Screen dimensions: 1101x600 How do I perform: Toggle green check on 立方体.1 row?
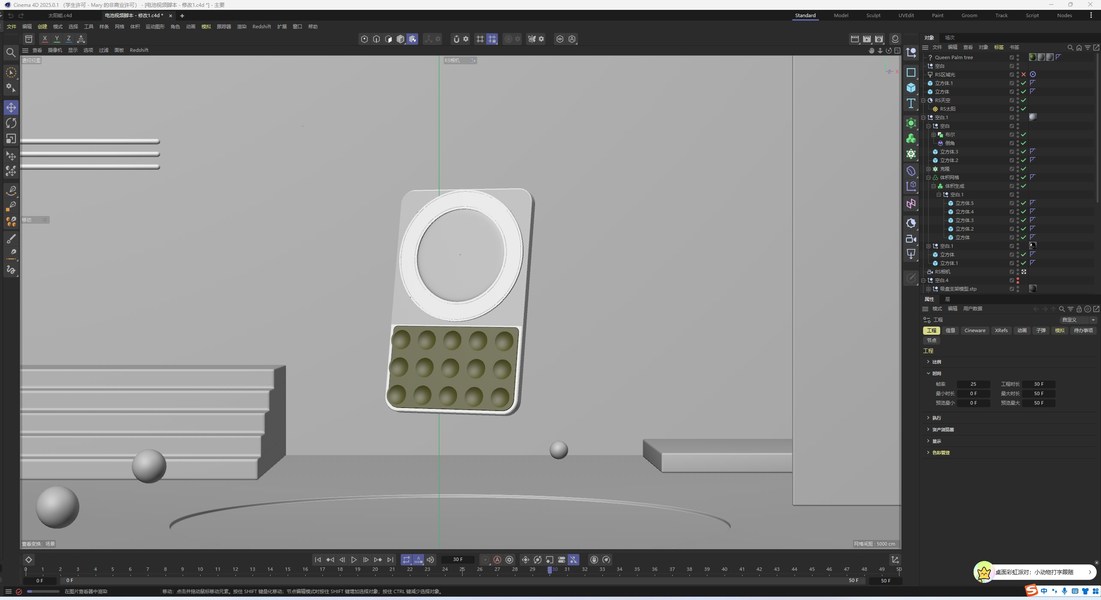click(1024, 83)
